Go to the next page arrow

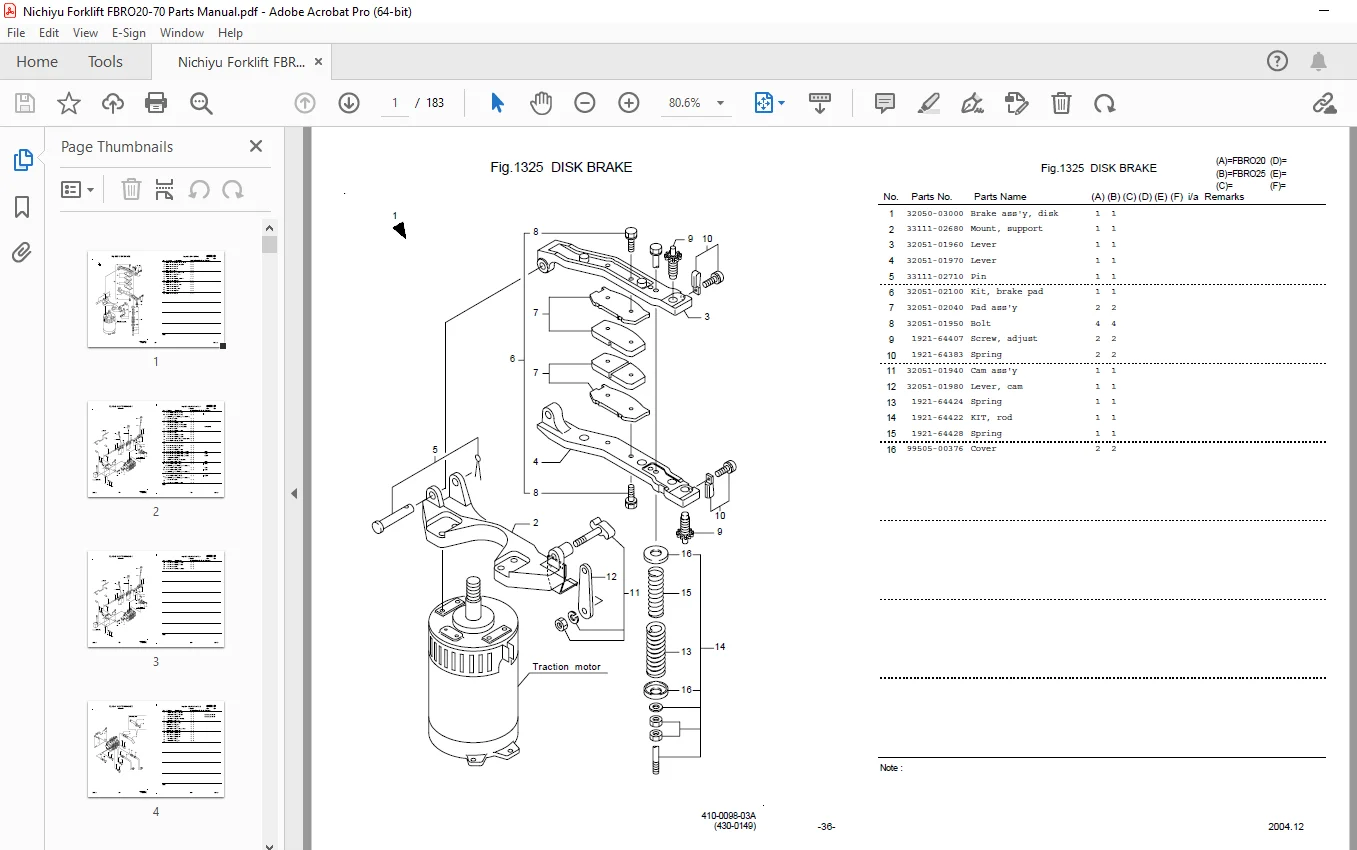coord(349,103)
